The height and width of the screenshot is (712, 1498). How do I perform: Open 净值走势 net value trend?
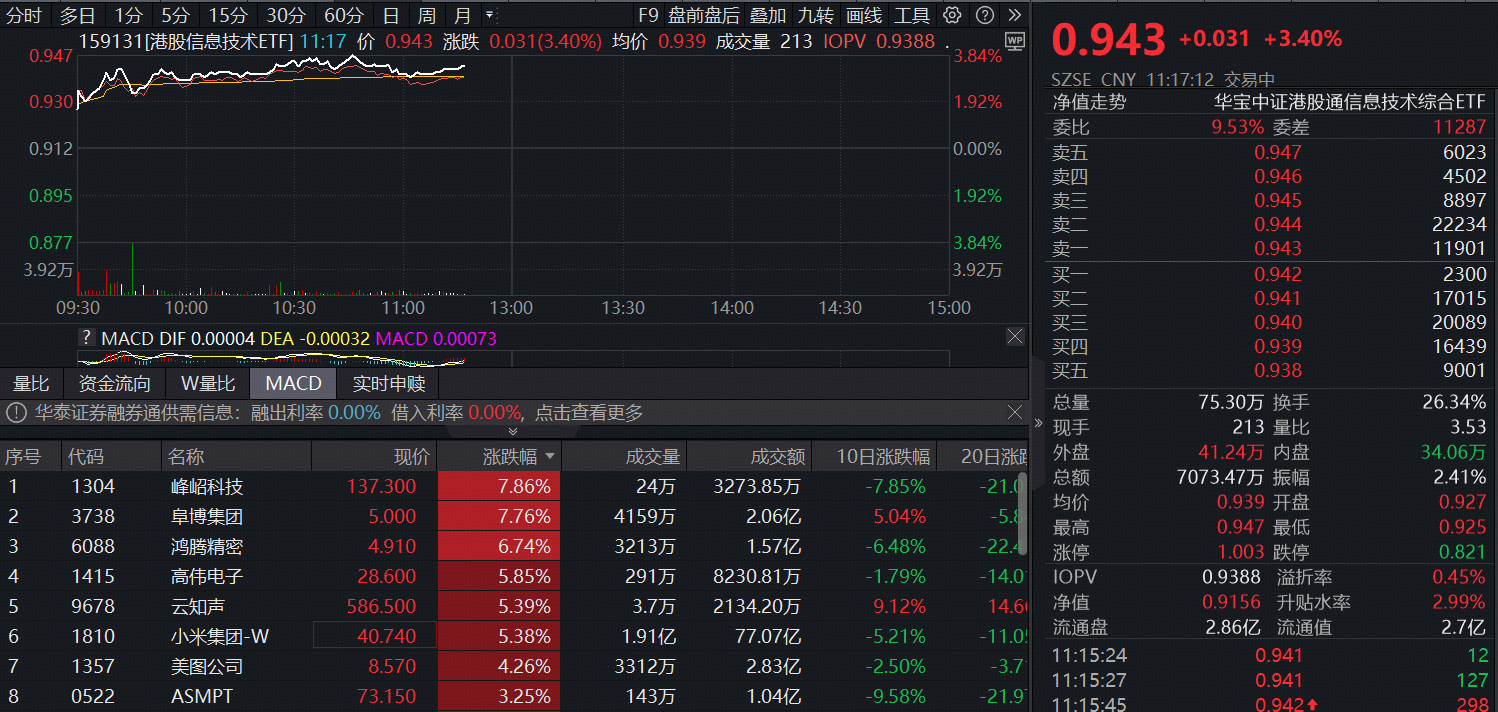1089,102
